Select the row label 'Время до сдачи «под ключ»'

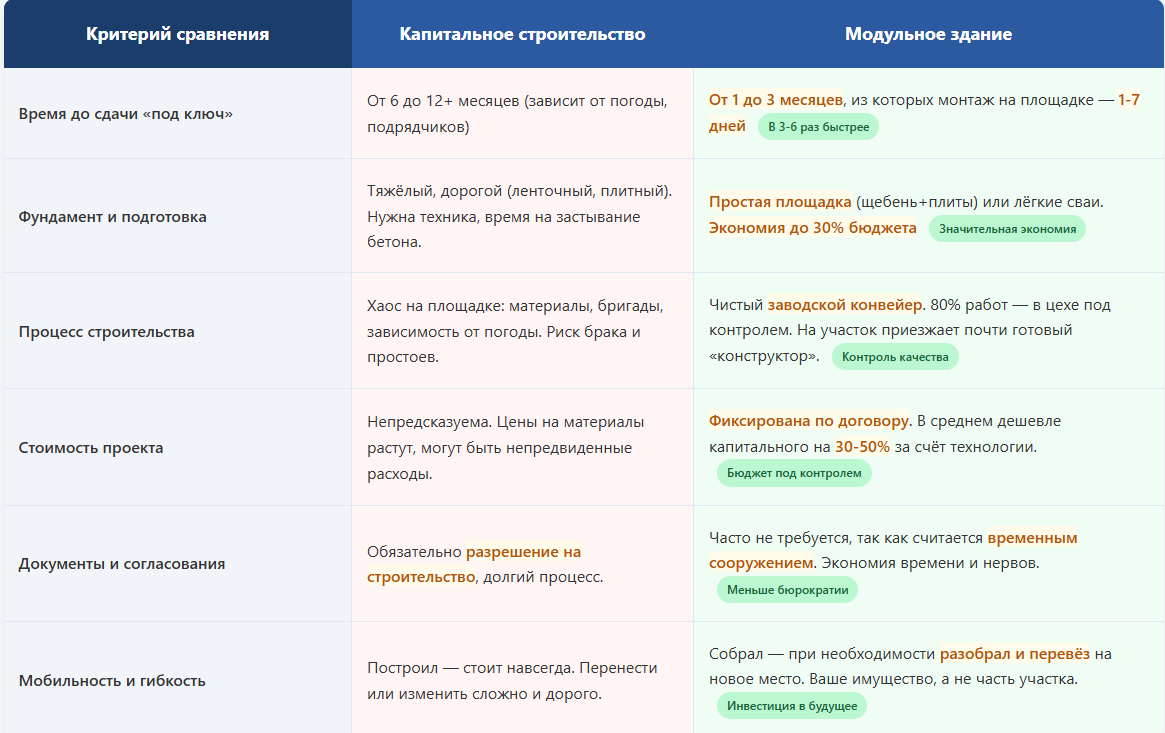coord(126,114)
